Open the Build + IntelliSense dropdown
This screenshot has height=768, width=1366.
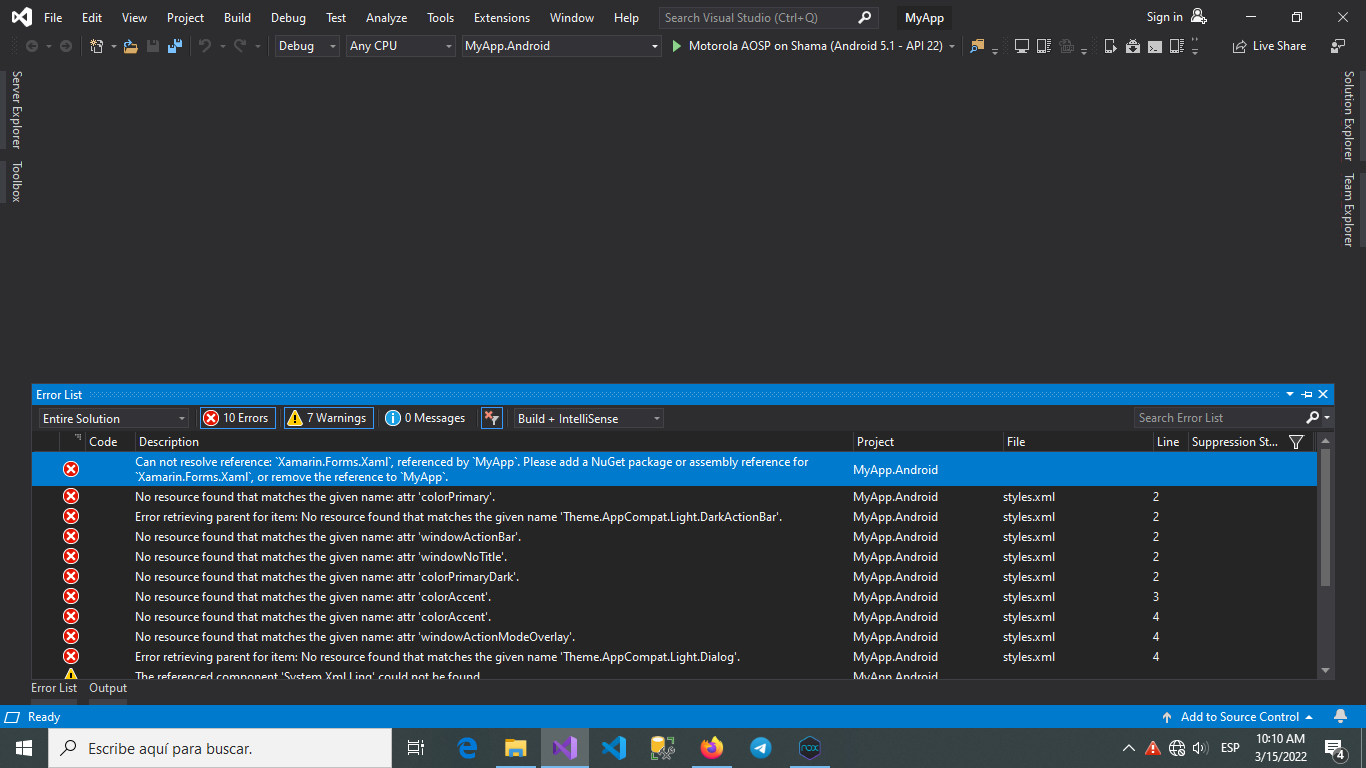tap(588, 417)
